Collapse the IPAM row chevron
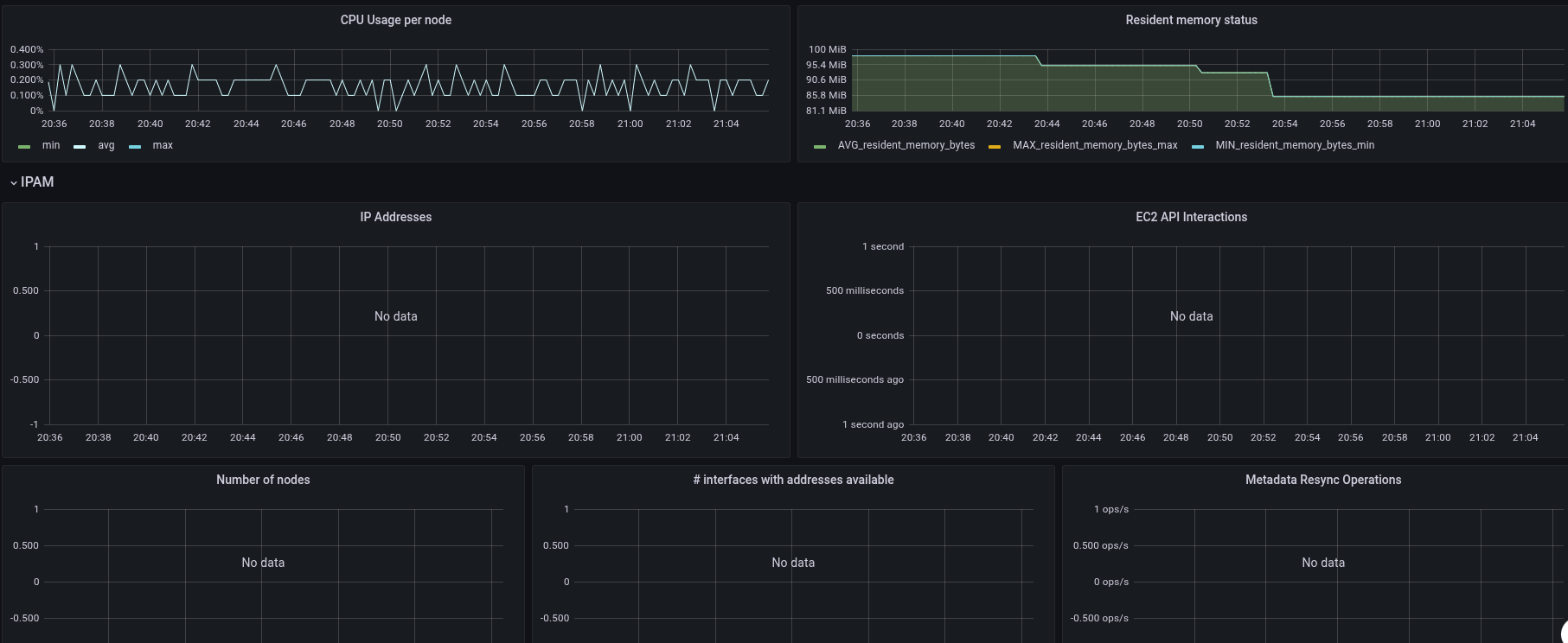The height and width of the screenshot is (643, 1568). click(13, 183)
